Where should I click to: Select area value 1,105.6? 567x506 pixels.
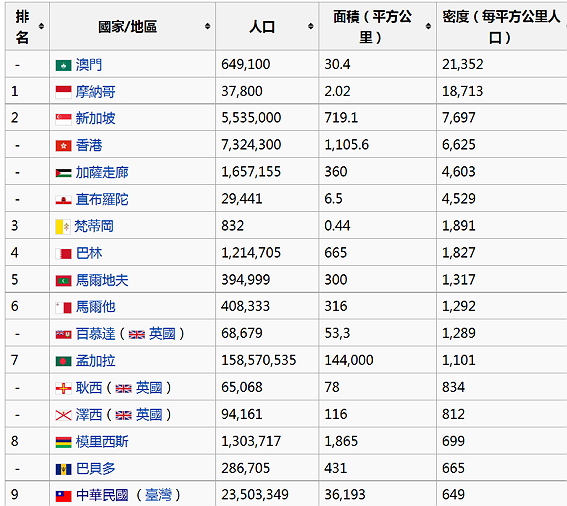click(346, 145)
